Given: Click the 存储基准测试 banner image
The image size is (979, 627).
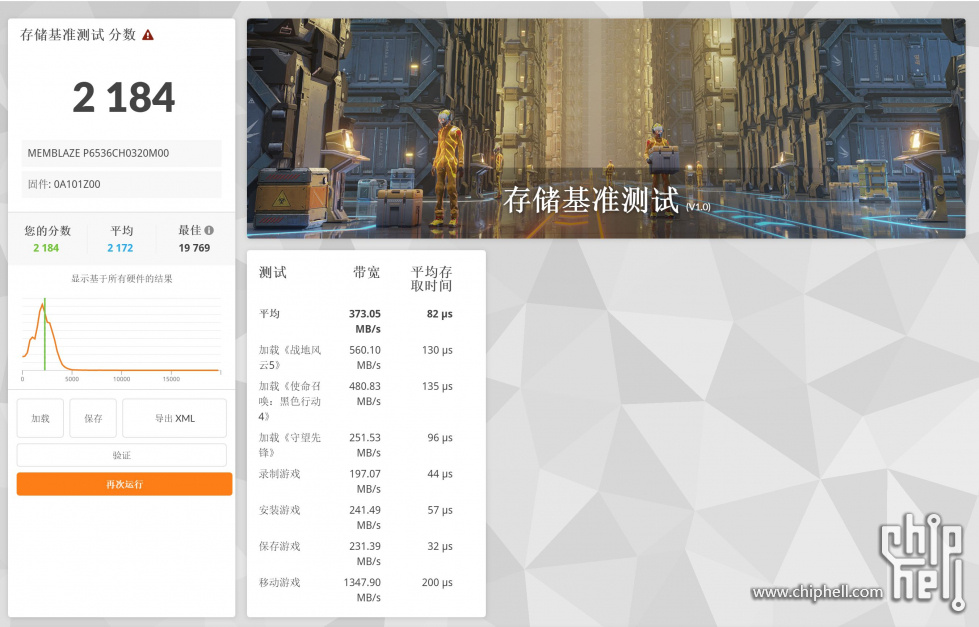Looking at the screenshot, I should click(606, 128).
